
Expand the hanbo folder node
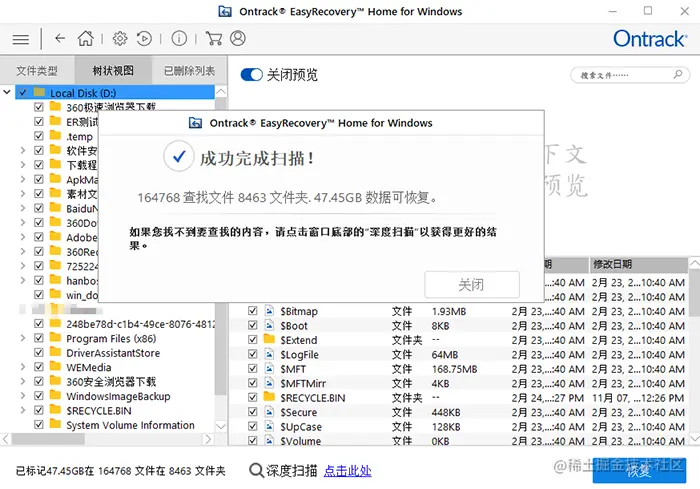23,280
